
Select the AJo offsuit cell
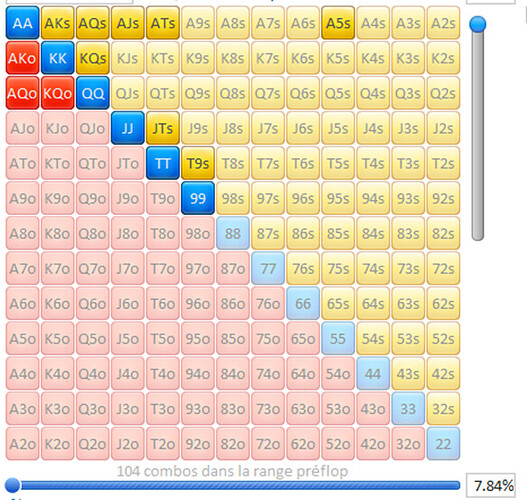23,128
